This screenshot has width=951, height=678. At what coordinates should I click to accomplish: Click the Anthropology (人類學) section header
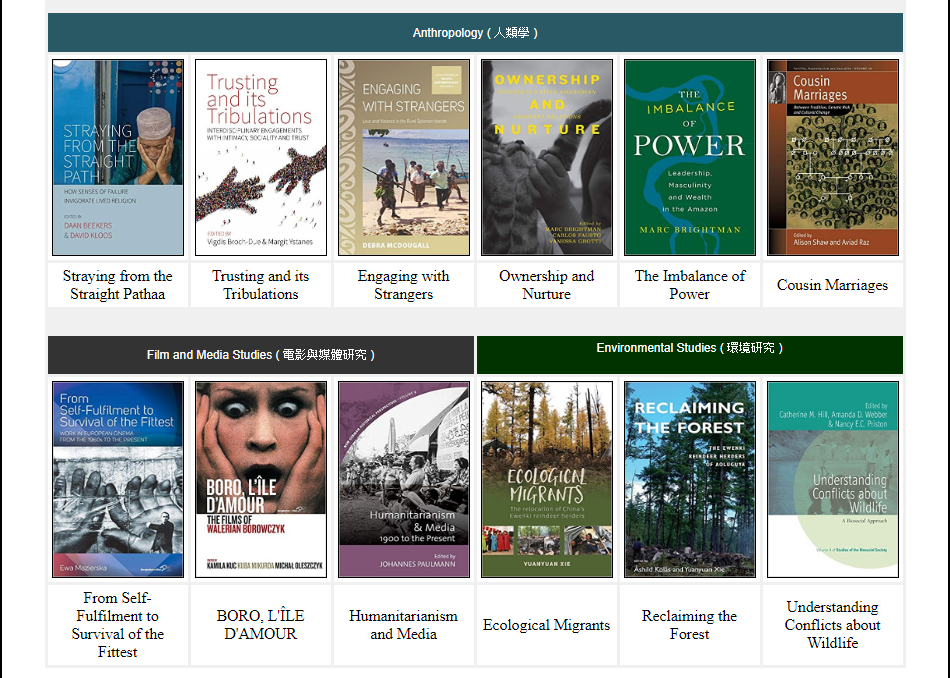[x=476, y=33]
